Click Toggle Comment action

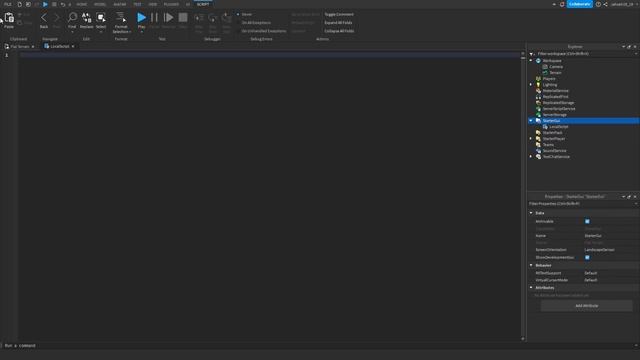[x=339, y=14]
